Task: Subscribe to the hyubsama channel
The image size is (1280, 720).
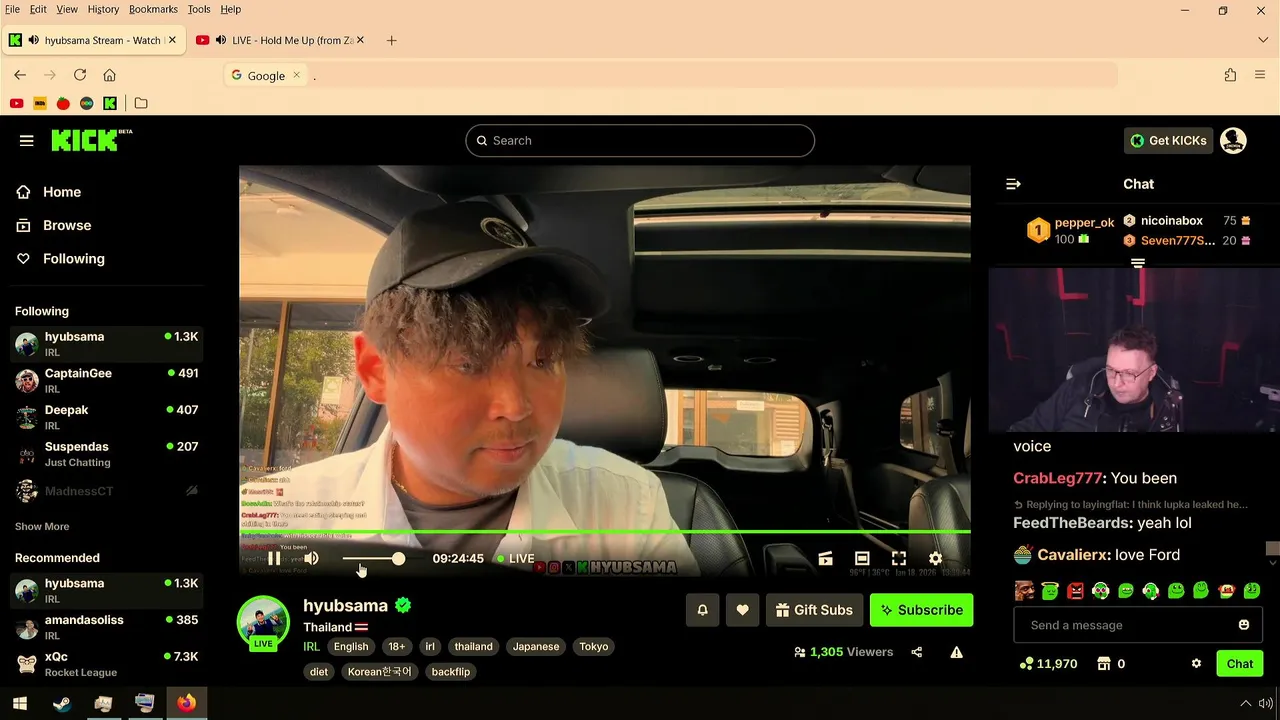Action: pyautogui.click(x=921, y=610)
